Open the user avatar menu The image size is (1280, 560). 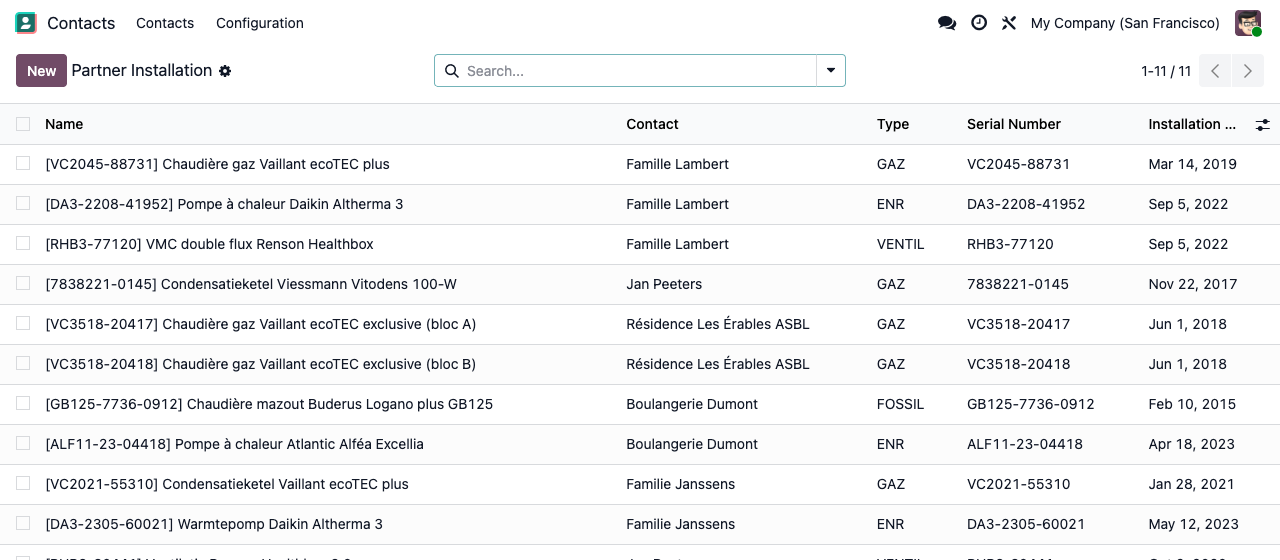[x=1248, y=23]
